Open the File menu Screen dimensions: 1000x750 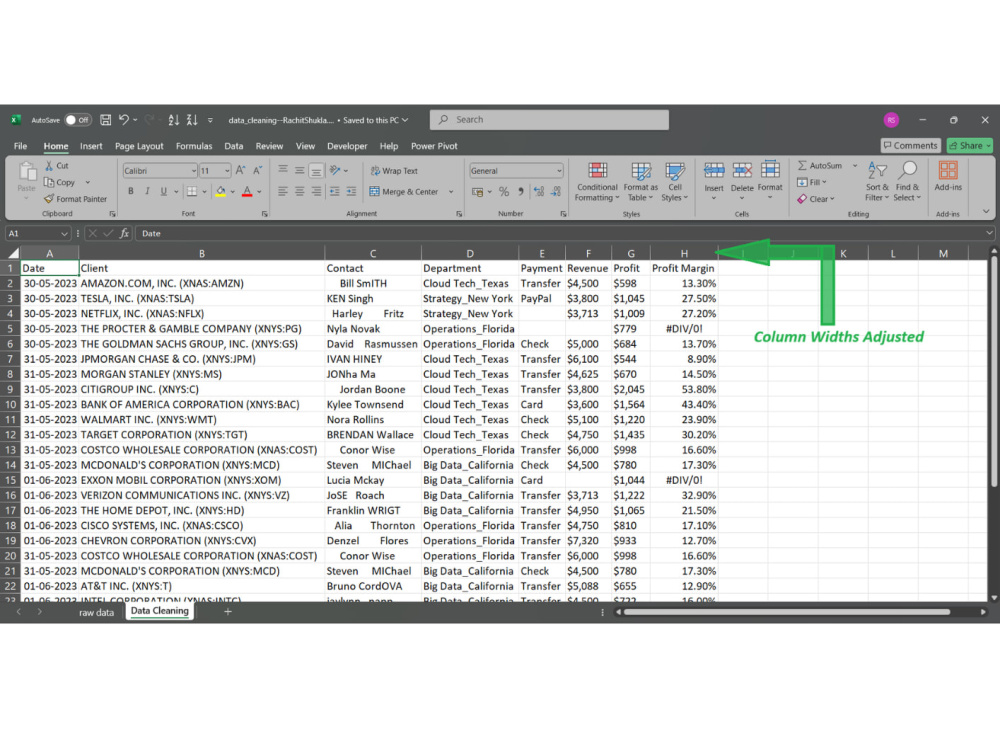point(20,146)
